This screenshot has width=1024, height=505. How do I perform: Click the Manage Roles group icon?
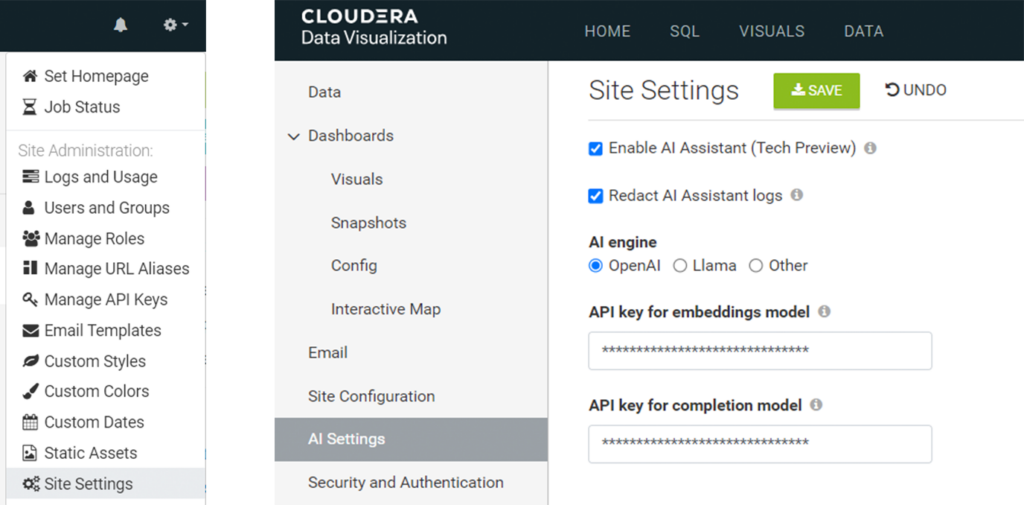coord(31,238)
